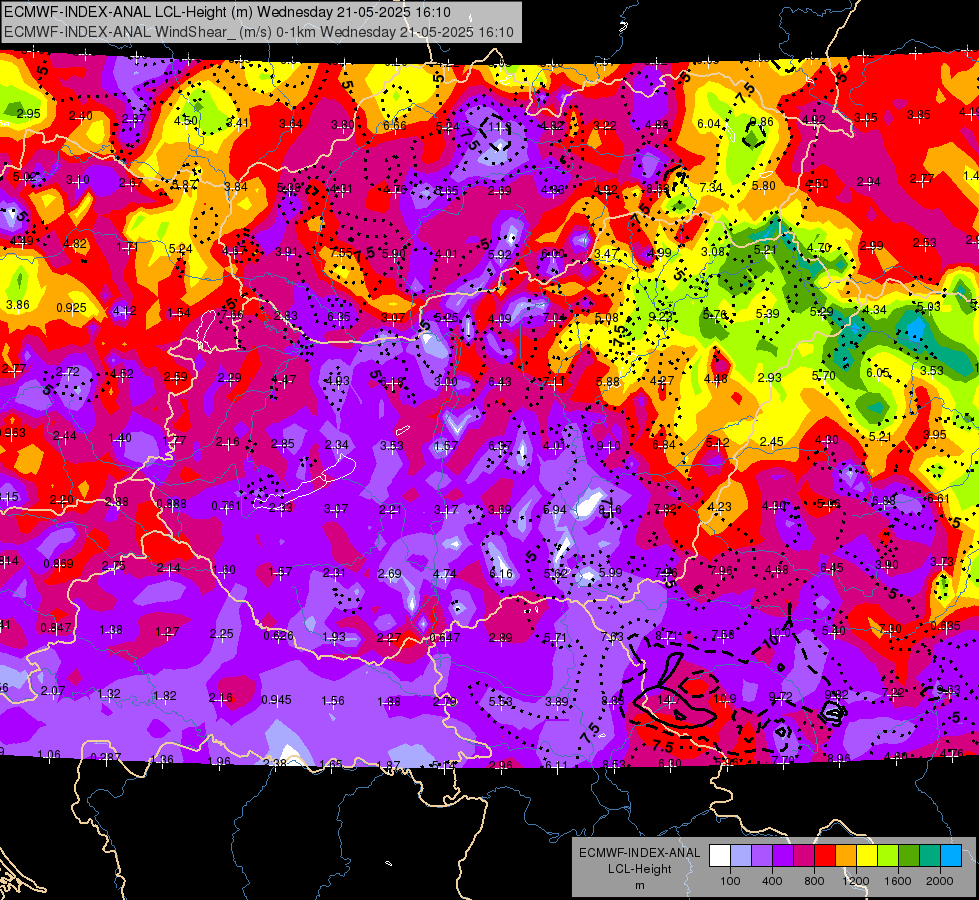Select the yellow legend swatch

click(867, 856)
